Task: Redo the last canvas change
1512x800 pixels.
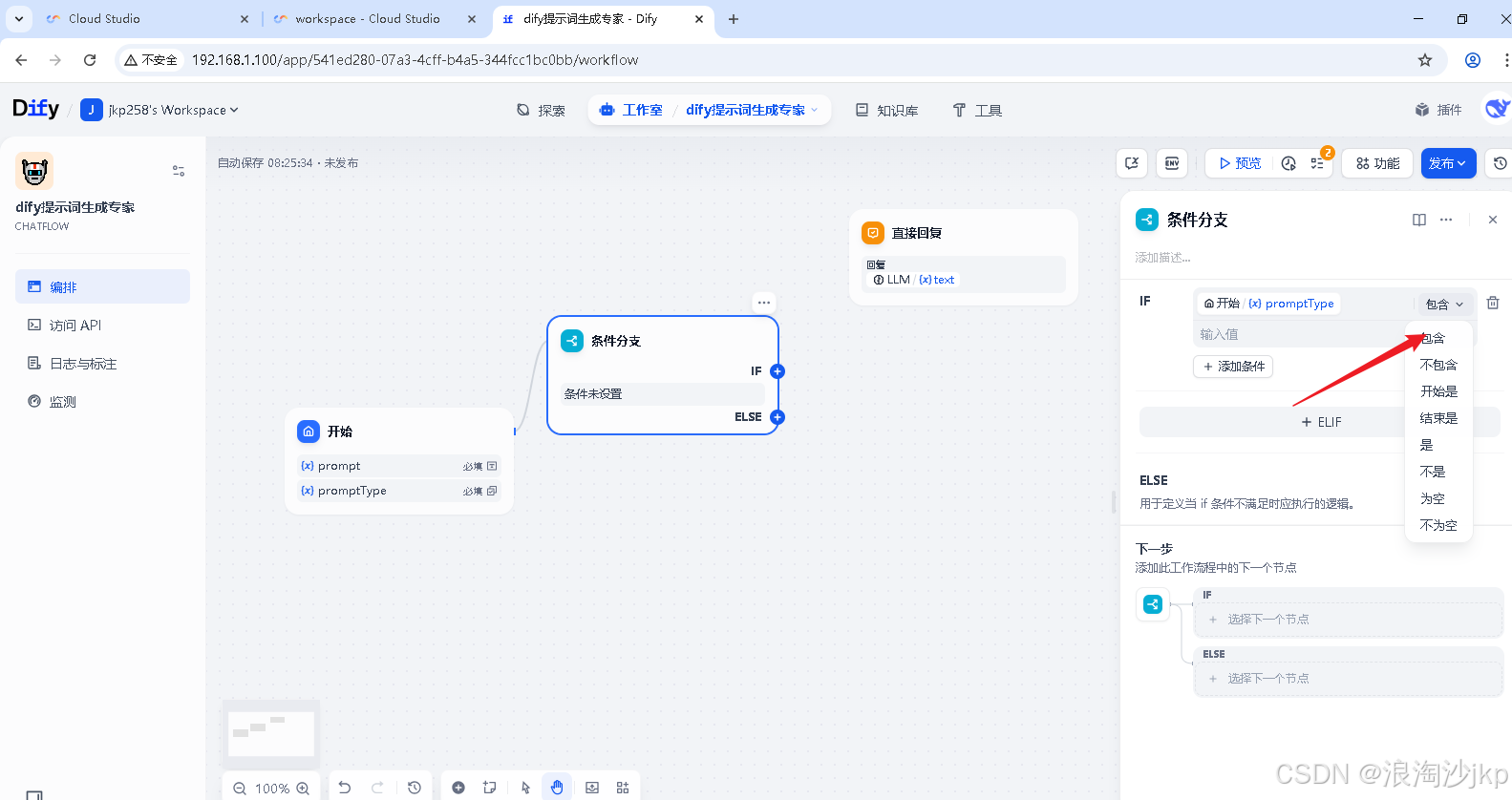Action: 377,788
